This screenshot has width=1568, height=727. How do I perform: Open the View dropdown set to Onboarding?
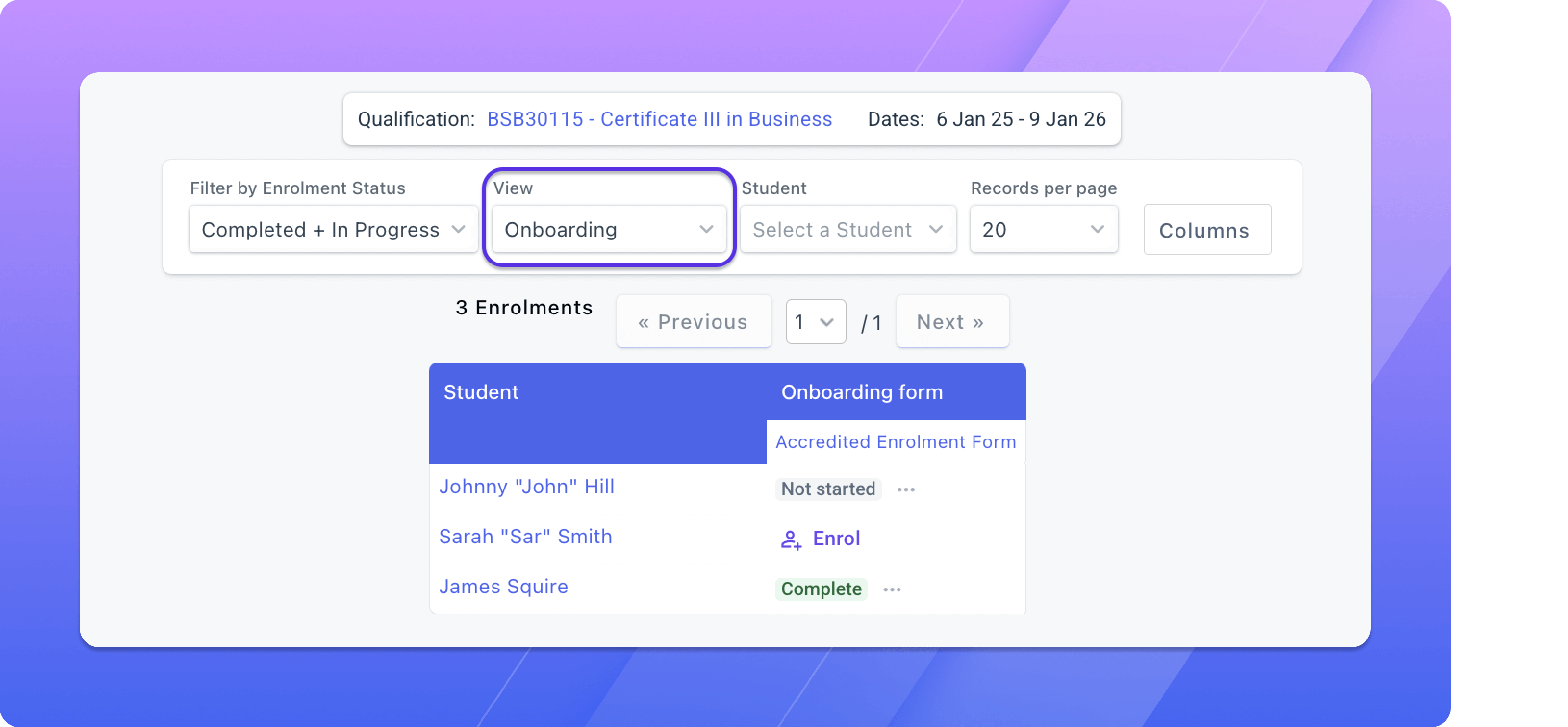point(609,229)
